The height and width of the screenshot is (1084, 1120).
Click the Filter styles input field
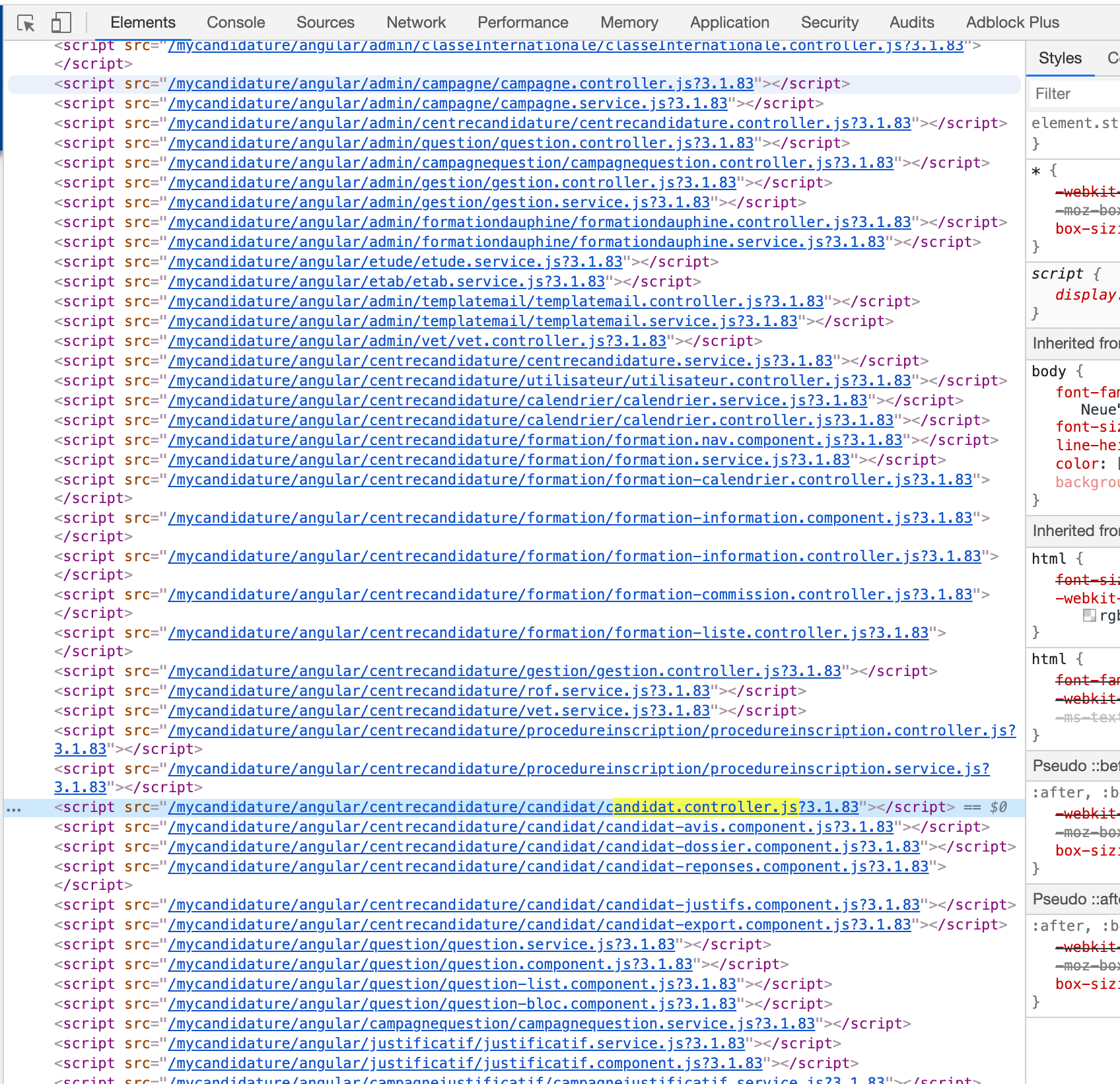click(1074, 94)
